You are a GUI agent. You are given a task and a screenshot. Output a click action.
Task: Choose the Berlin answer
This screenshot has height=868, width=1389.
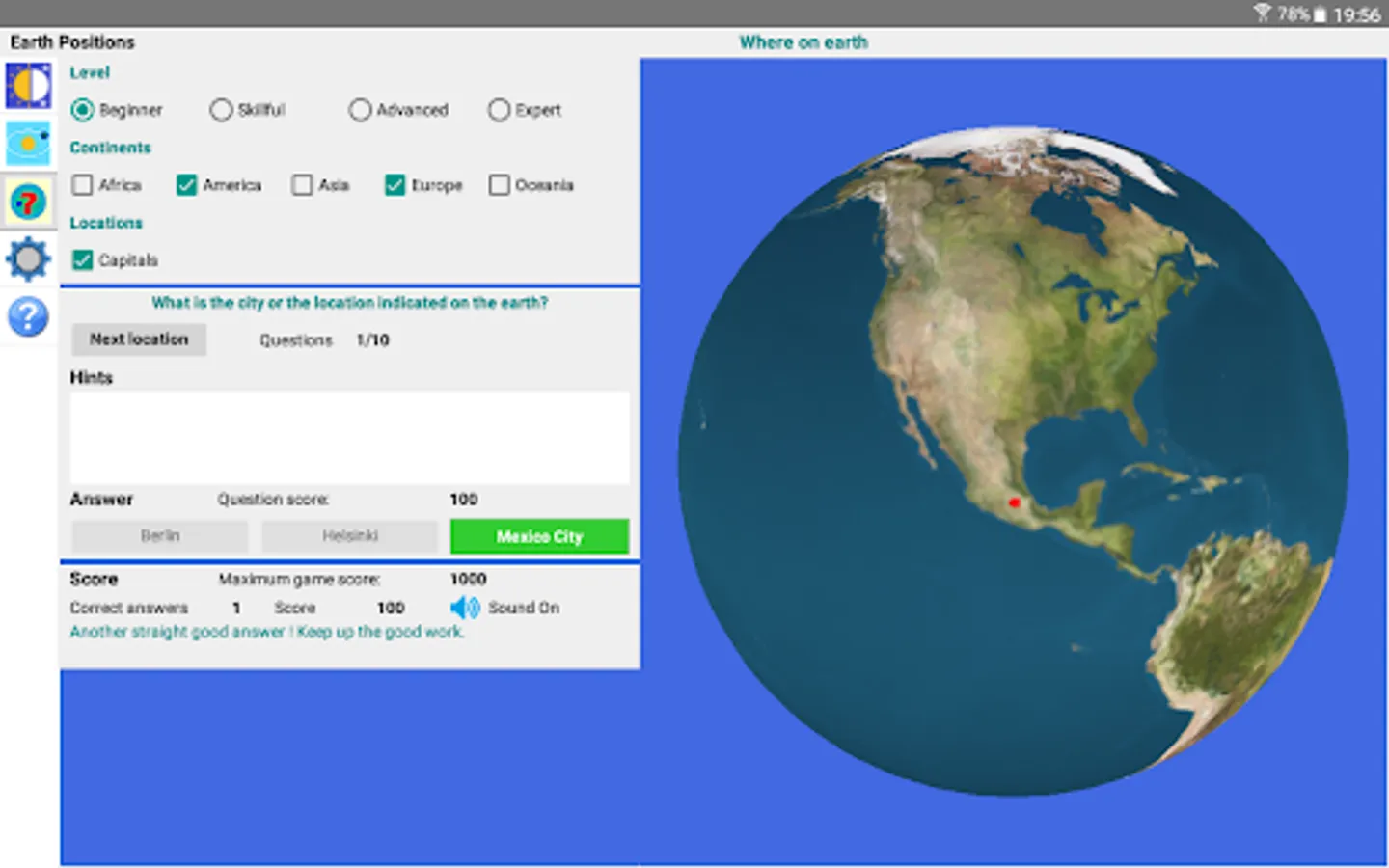tap(160, 536)
